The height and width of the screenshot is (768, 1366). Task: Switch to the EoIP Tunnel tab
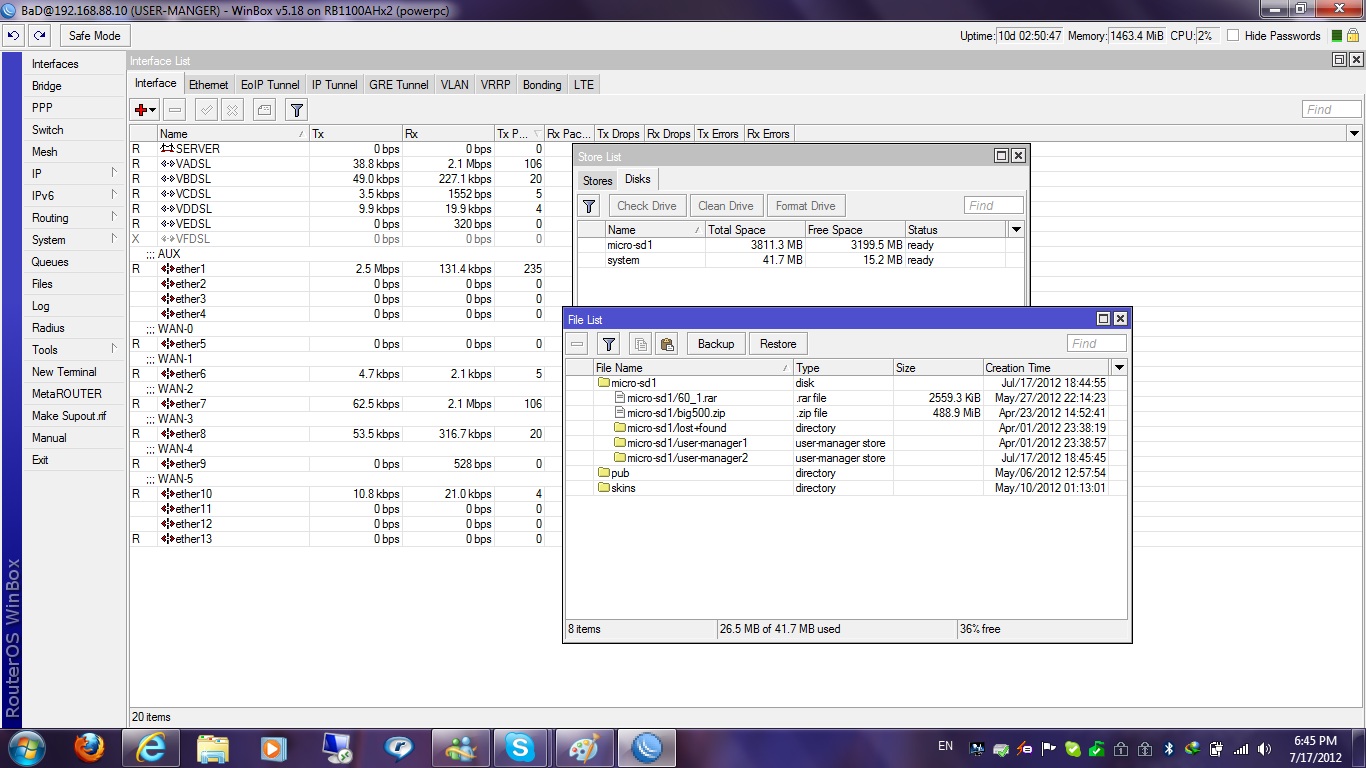(270, 85)
